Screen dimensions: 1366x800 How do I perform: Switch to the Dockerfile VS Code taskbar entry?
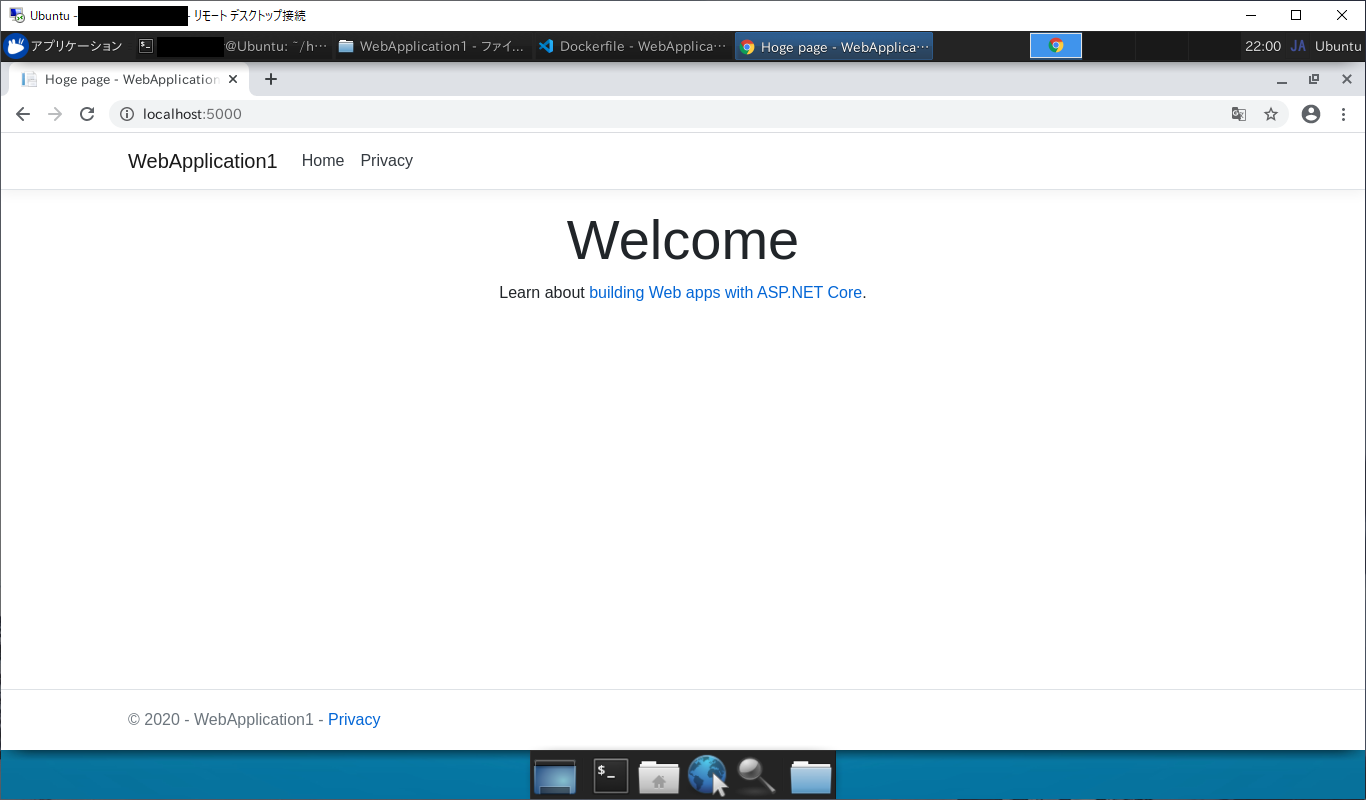pyautogui.click(x=632, y=45)
